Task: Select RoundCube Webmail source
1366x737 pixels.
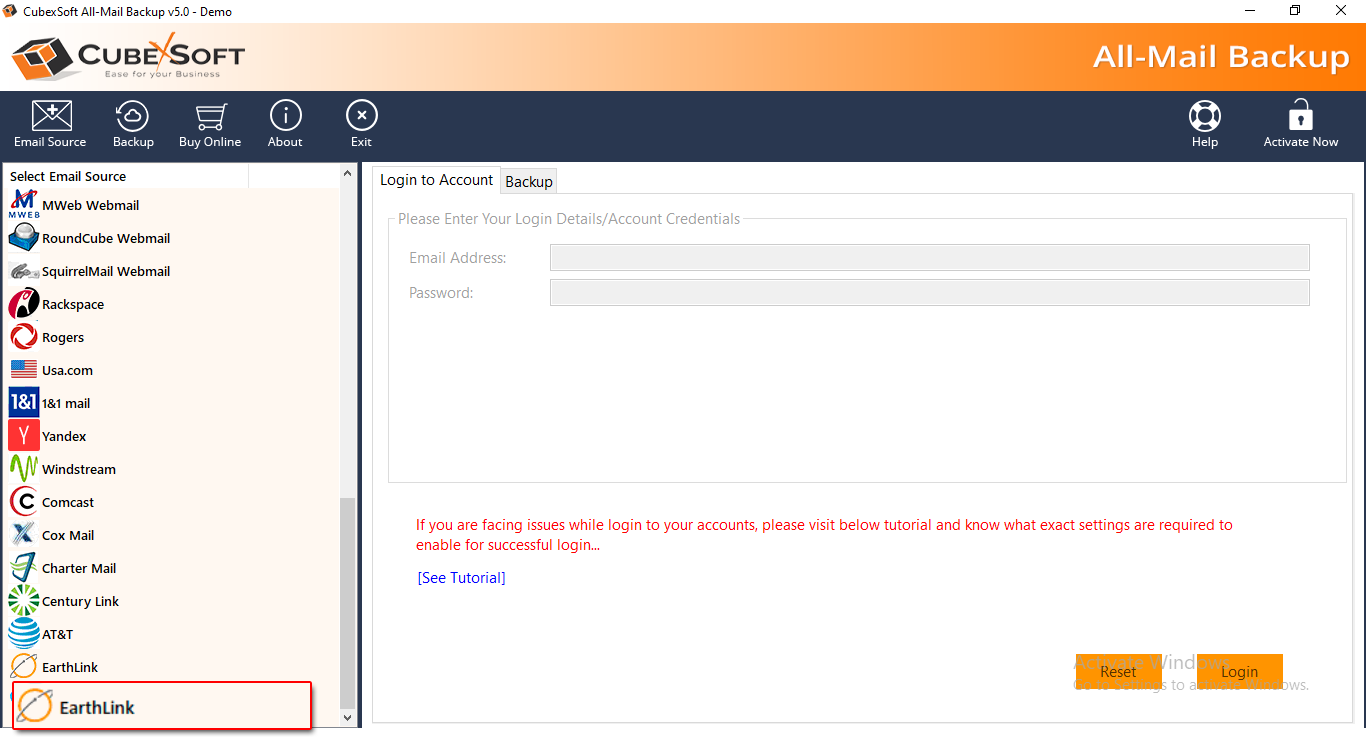Action: tap(105, 238)
